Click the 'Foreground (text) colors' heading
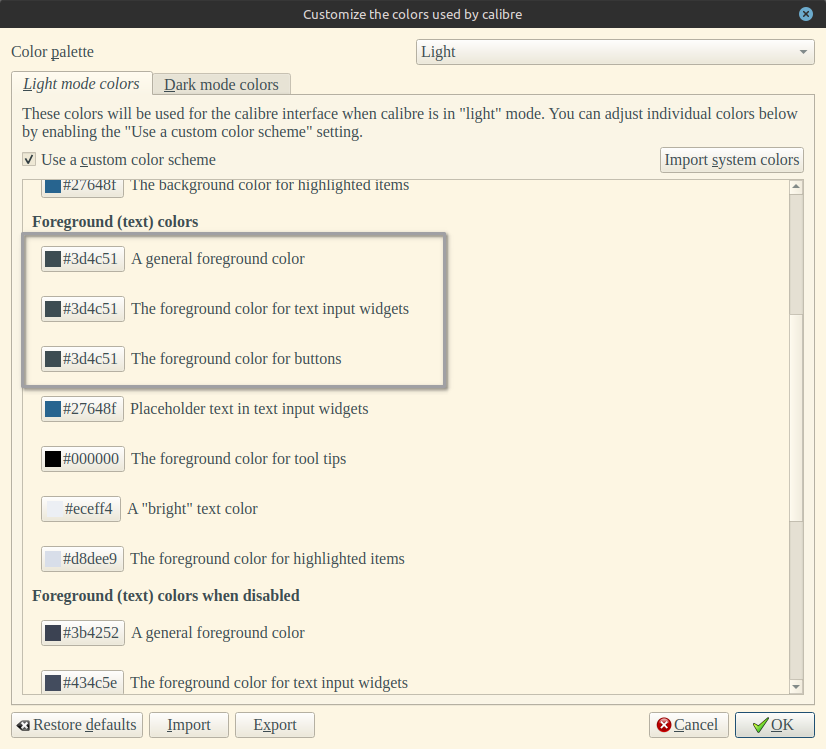 115,222
